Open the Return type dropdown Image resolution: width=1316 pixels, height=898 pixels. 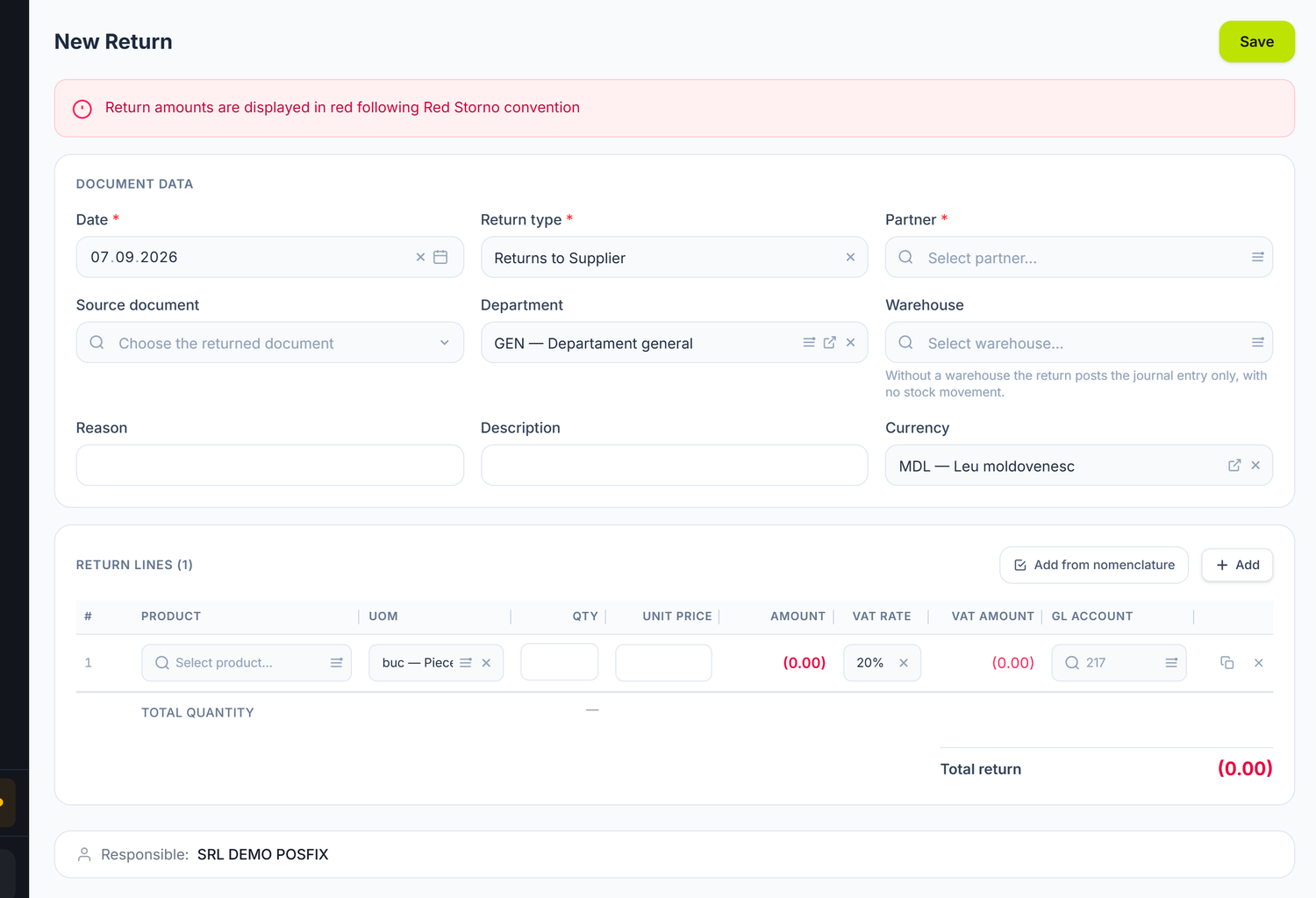pyautogui.click(x=674, y=257)
